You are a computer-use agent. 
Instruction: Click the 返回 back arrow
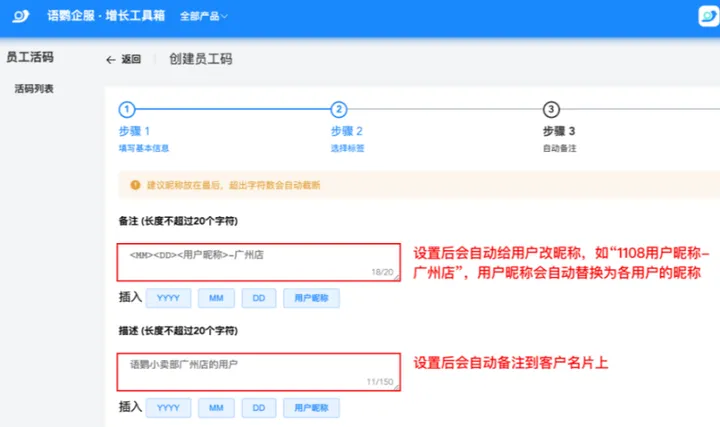click(x=112, y=60)
